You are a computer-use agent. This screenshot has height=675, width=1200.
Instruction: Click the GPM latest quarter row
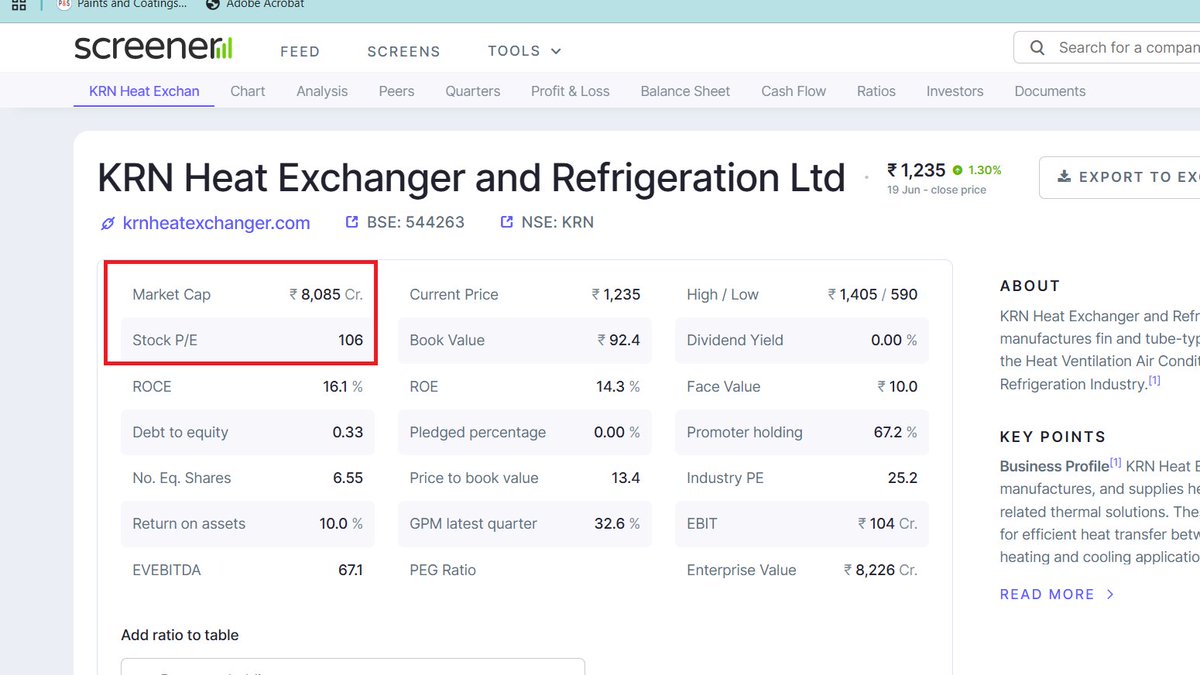coord(525,524)
